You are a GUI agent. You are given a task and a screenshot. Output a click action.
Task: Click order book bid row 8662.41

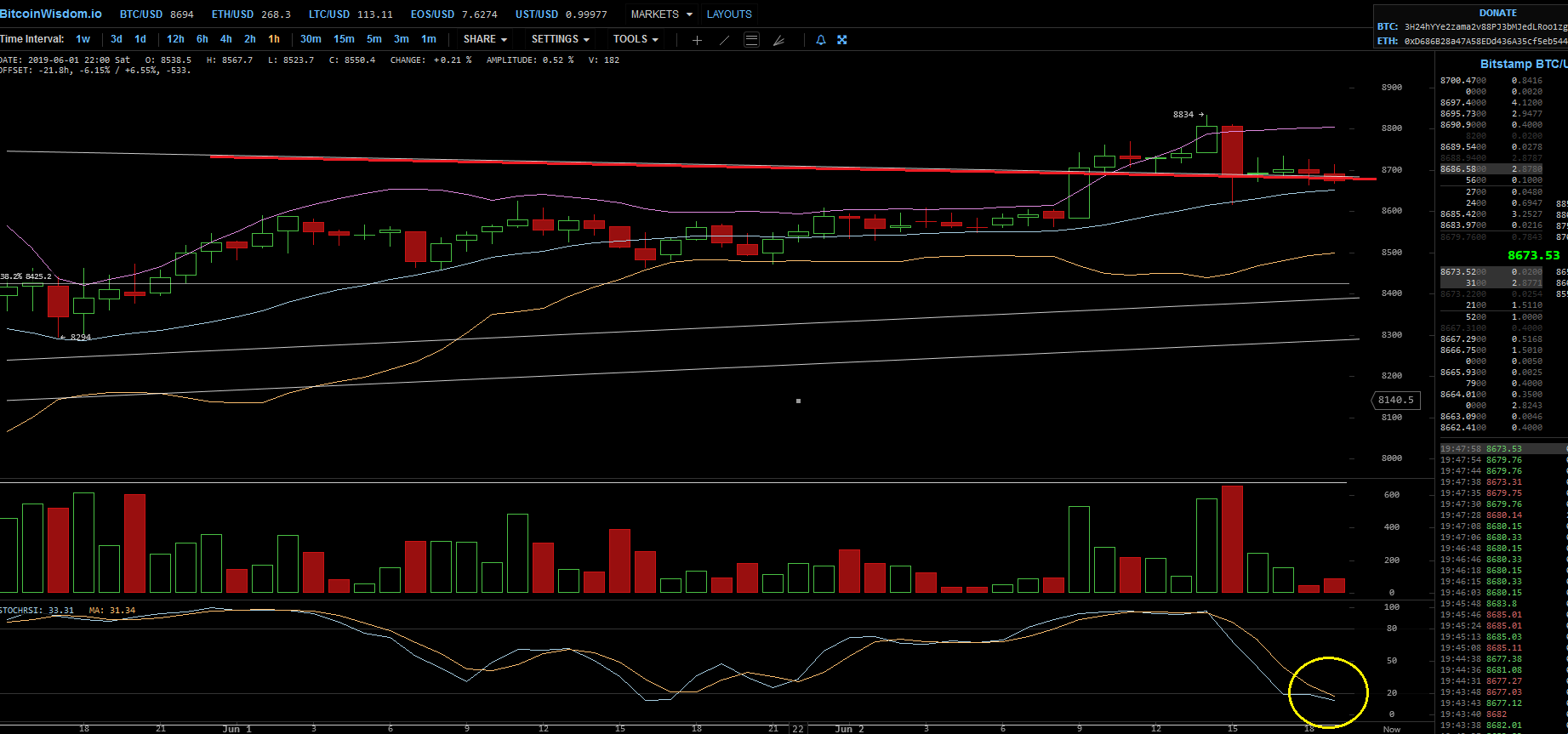pyautogui.click(x=1491, y=428)
